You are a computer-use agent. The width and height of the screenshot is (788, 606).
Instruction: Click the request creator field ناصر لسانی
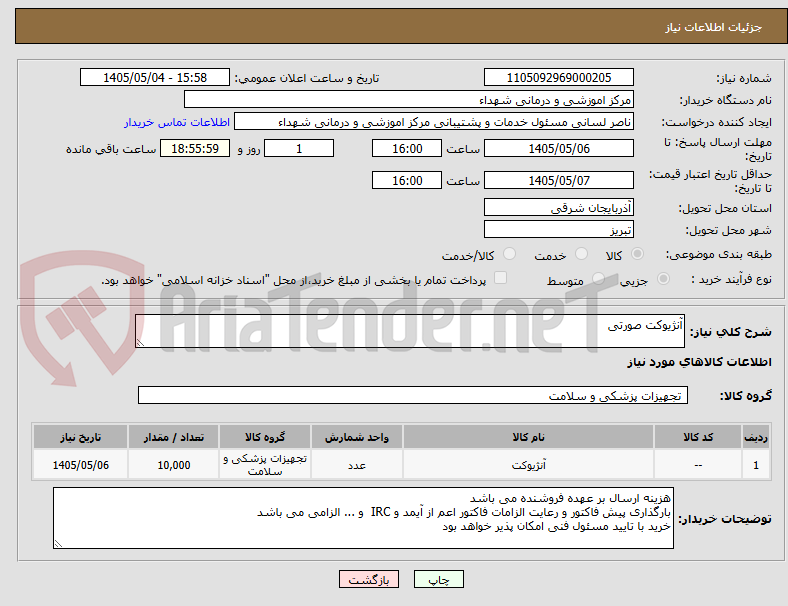click(x=434, y=122)
